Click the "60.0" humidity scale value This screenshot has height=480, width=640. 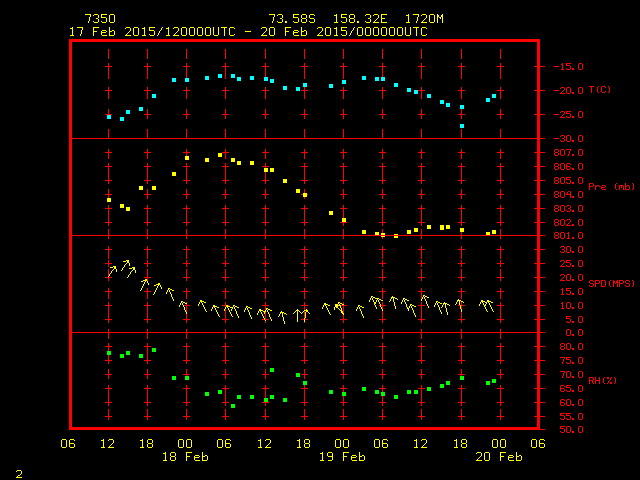[571, 402]
